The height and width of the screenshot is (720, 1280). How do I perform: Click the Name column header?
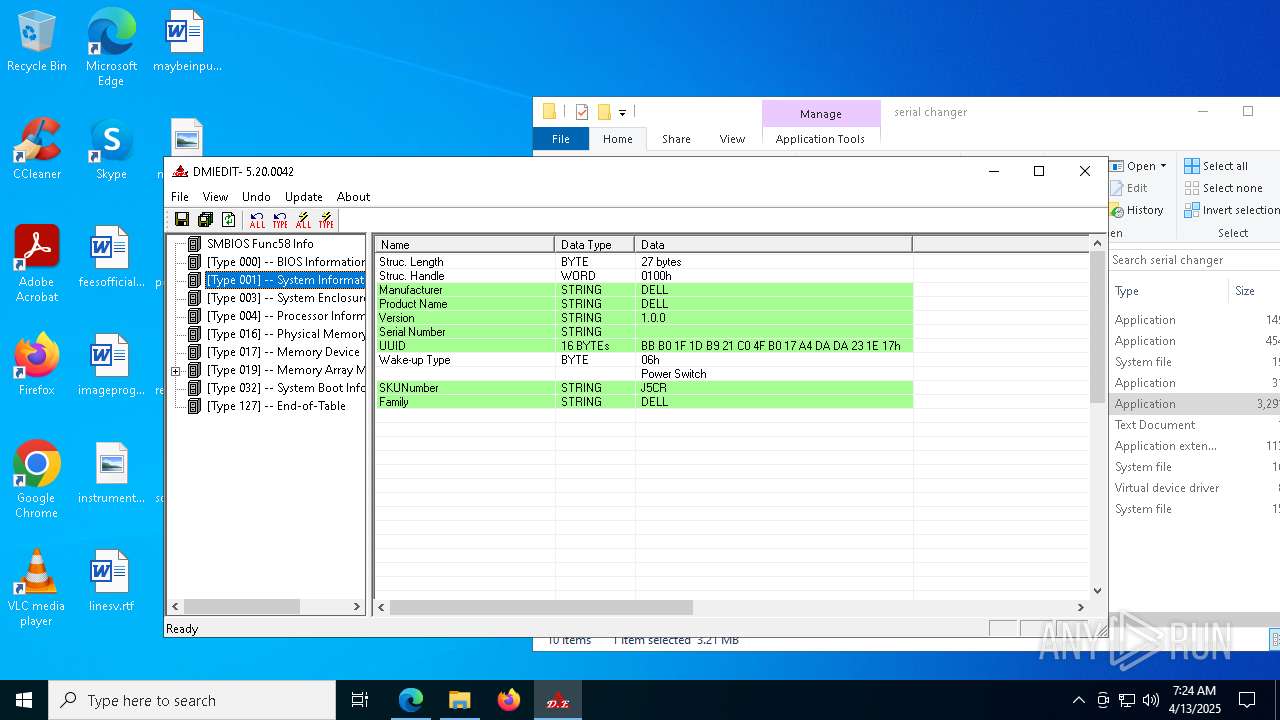tap(464, 244)
